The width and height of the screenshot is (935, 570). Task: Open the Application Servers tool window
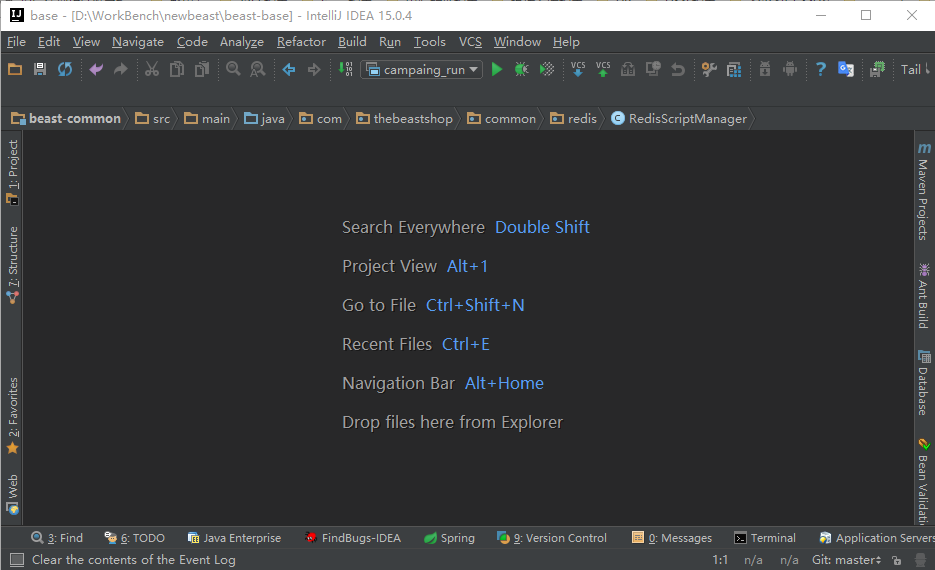[x=876, y=538]
